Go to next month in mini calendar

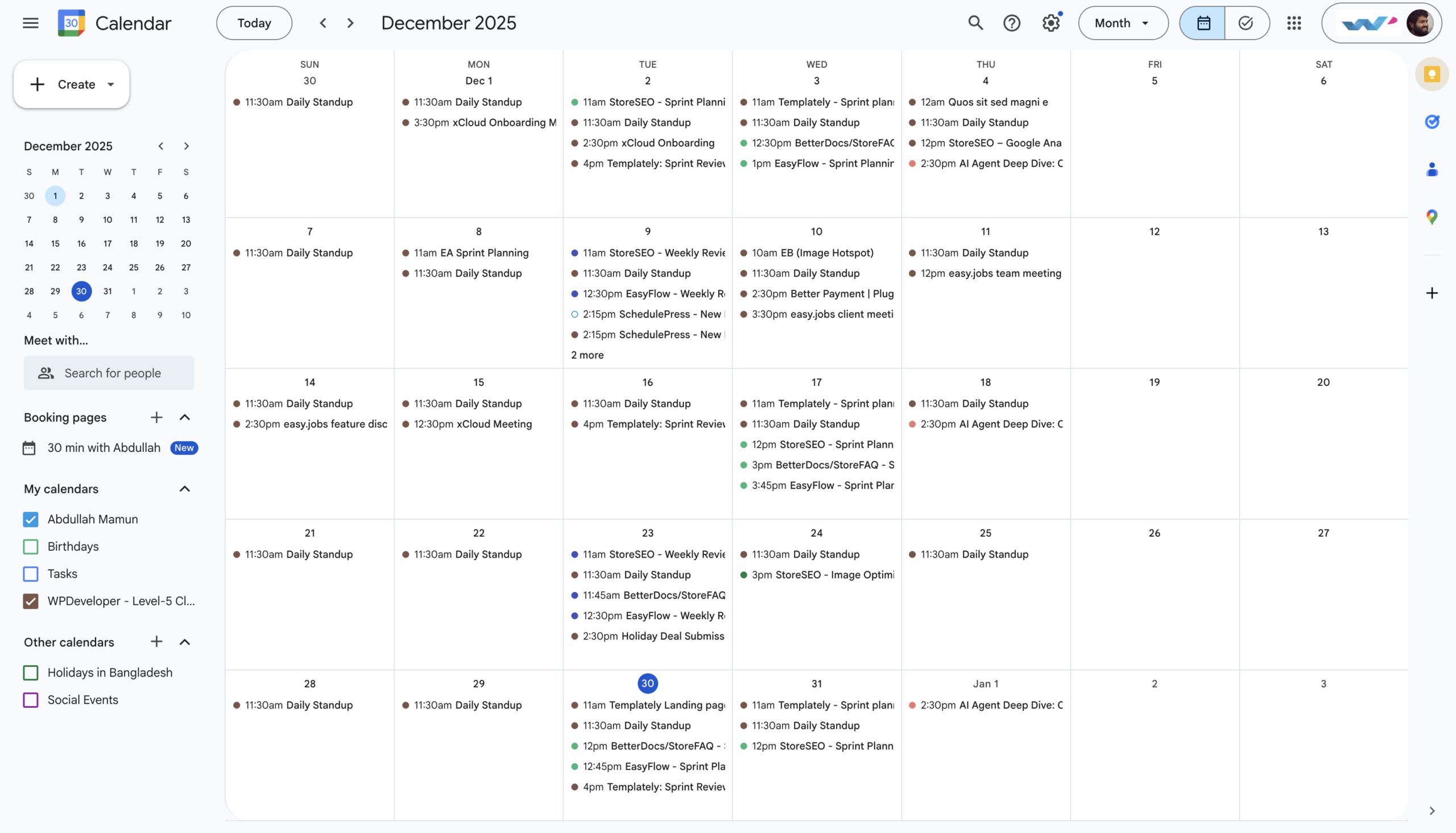186,146
